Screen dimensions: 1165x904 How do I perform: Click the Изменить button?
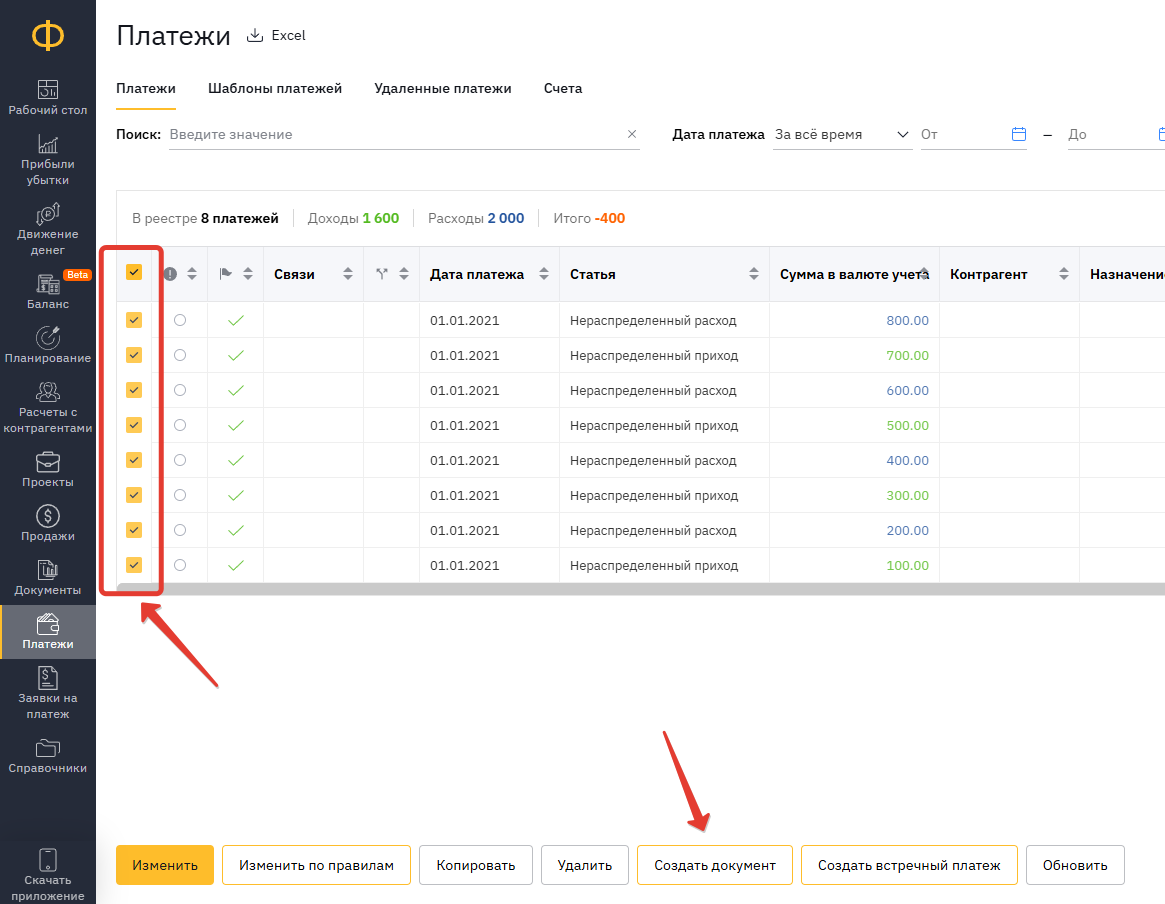tap(165, 865)
